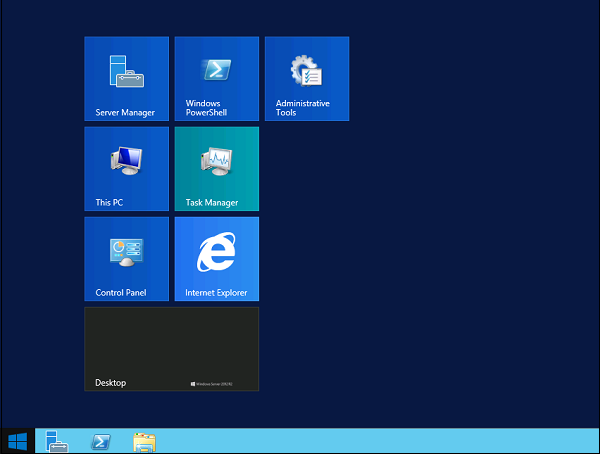
Task: Click the Control Panel tile icon
Action: click(126, 251)
